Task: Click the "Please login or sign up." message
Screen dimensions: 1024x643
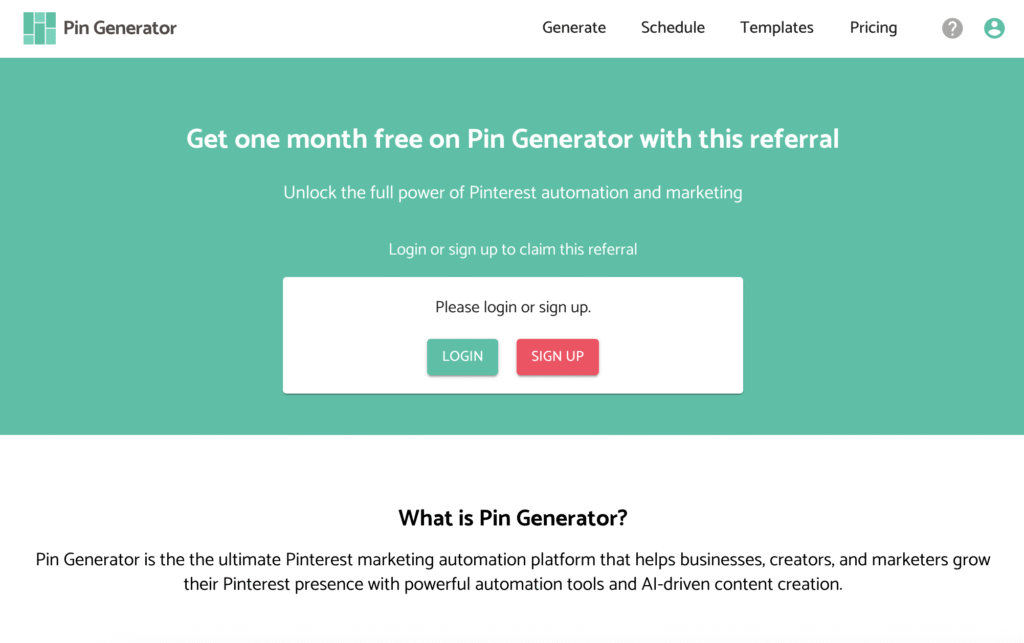Action: (x=512, y=307)
